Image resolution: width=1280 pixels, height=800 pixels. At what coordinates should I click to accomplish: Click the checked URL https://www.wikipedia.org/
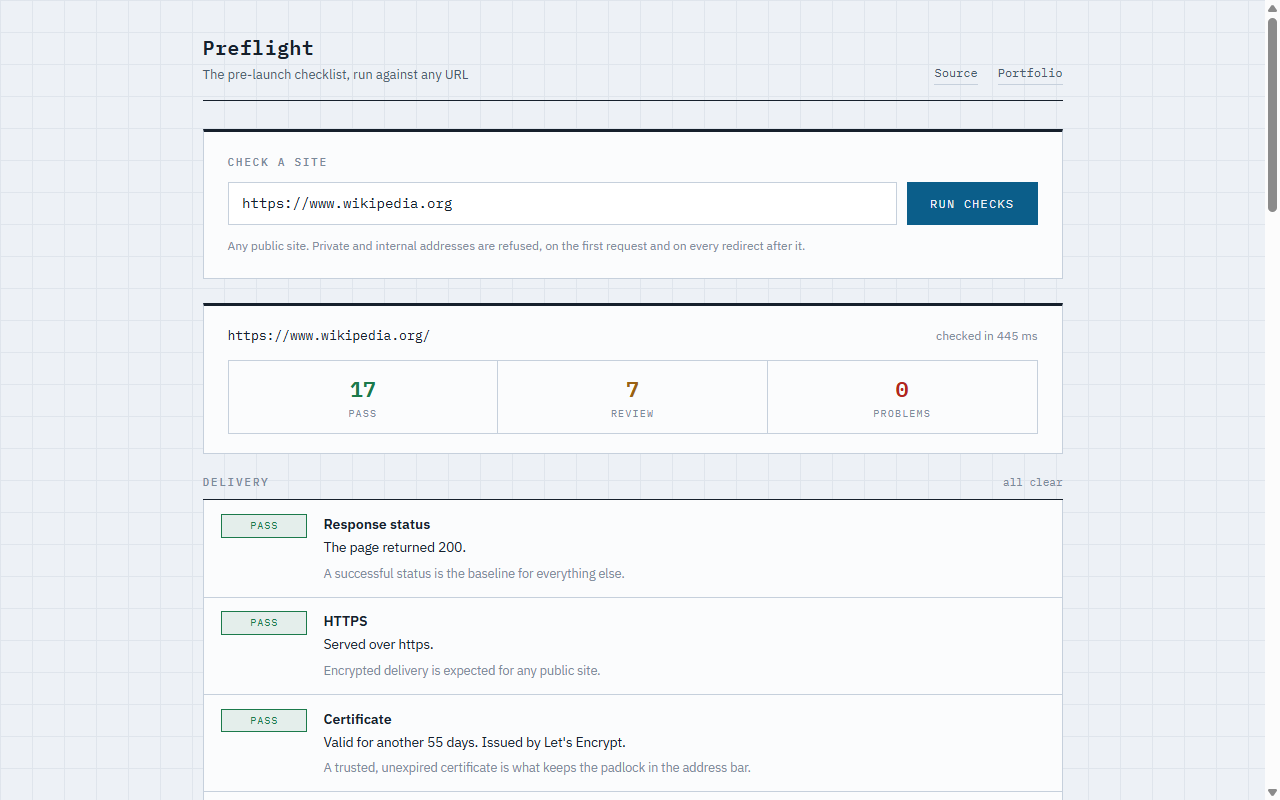(x=329, y=336)
